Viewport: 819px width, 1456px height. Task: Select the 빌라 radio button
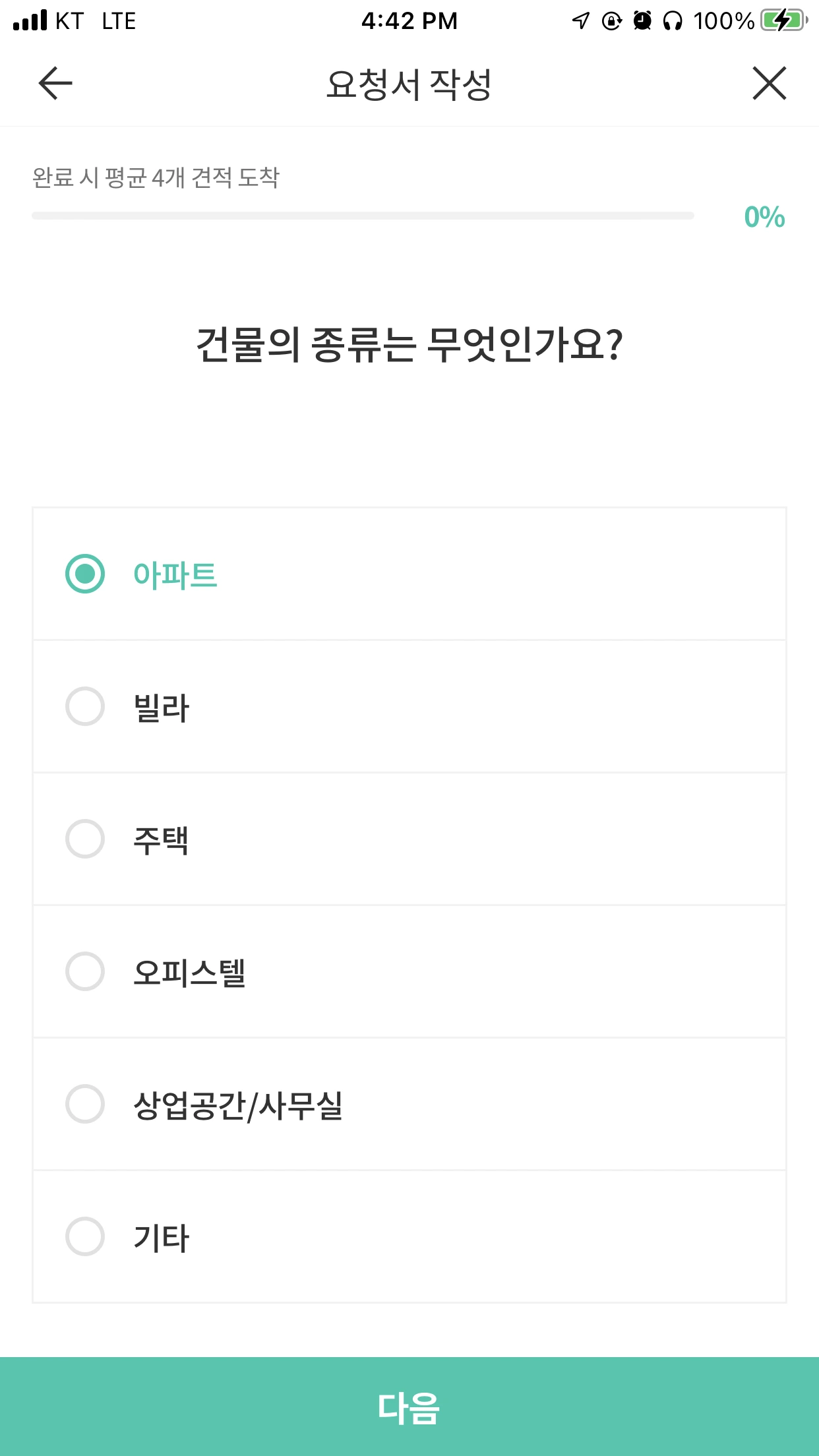pyautogui.click(x=85, y=706)
